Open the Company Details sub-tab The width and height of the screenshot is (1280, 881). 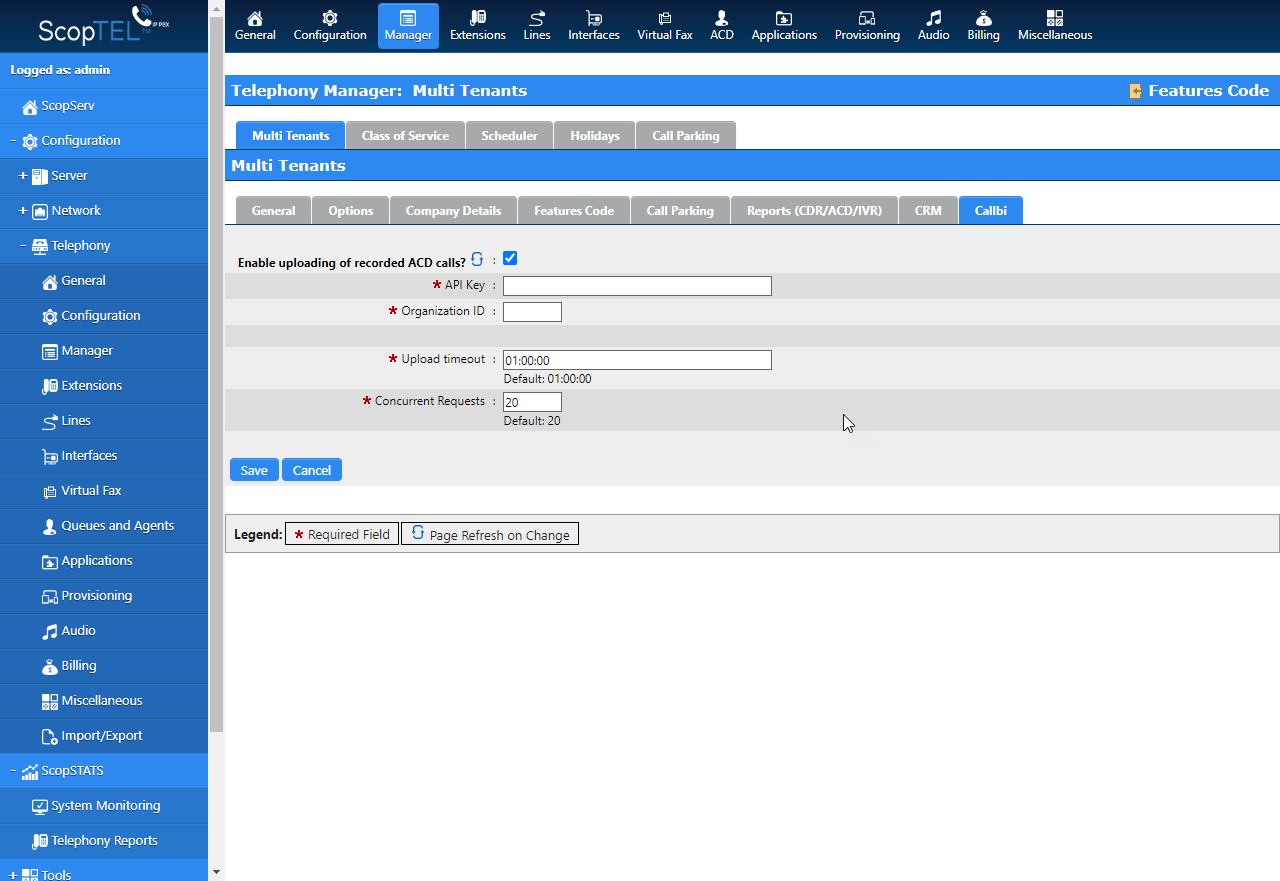[453, 211]
